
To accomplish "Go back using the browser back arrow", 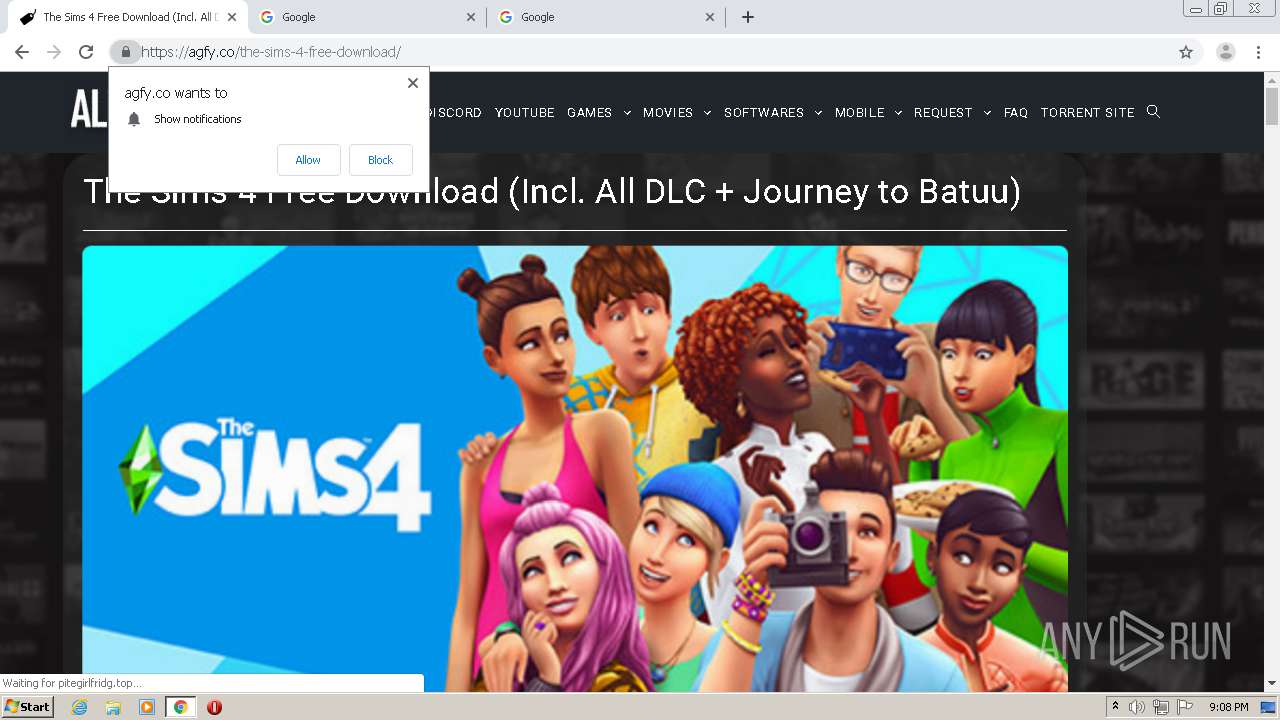I will point(22,52).
